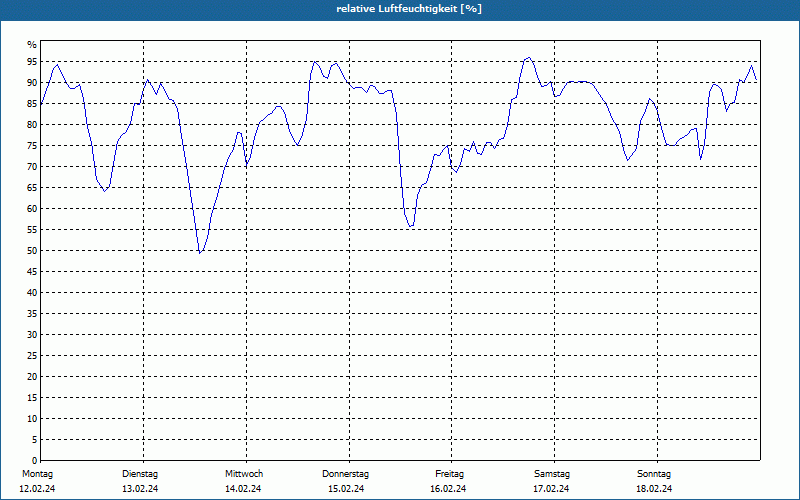Click the y-axis value '25'
Screen dimensions: 800x500
(32, 356)
